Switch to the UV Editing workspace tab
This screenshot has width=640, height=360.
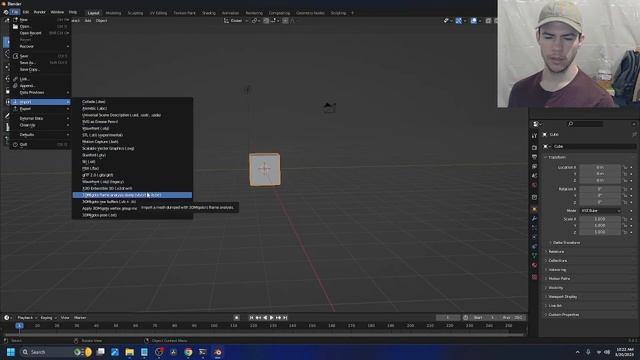pyautogui.click(x=158, y=13)
